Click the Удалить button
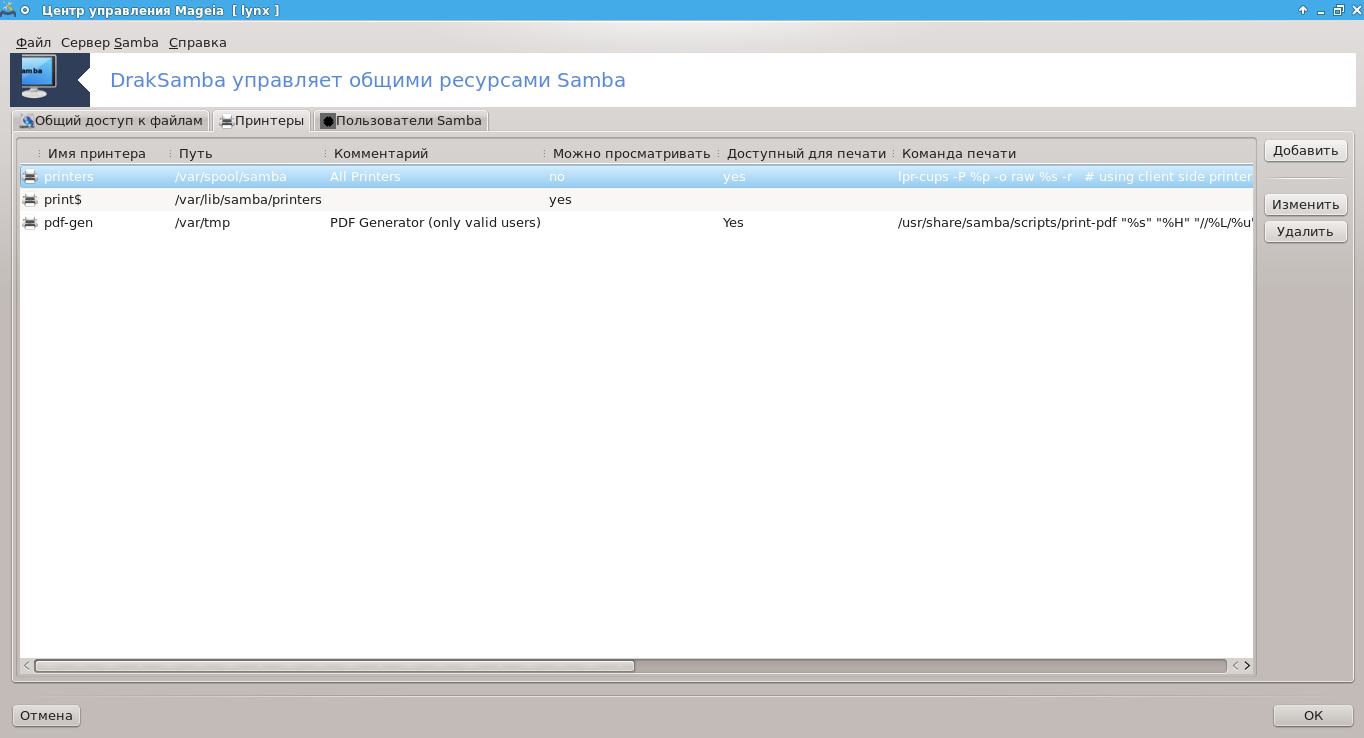Screen dimensions: 1364x738 (x=1305, y=232)
